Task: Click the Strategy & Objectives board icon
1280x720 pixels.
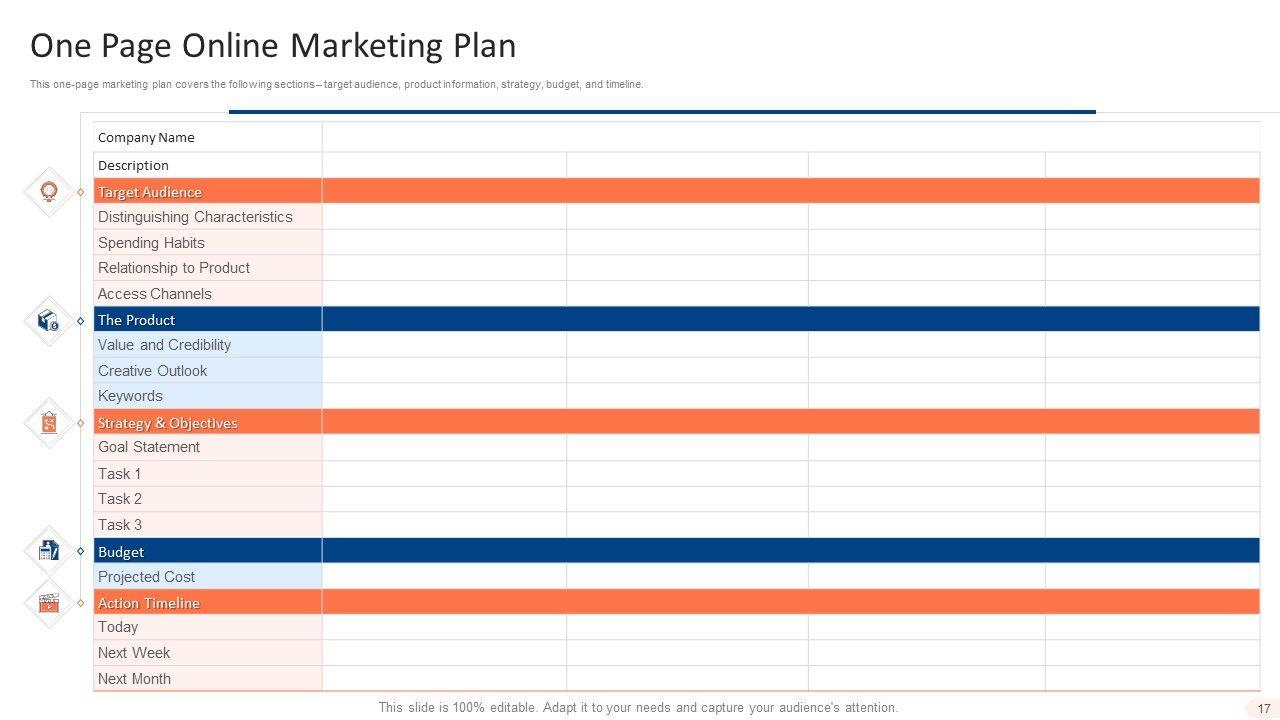Action: click(48, 423)
